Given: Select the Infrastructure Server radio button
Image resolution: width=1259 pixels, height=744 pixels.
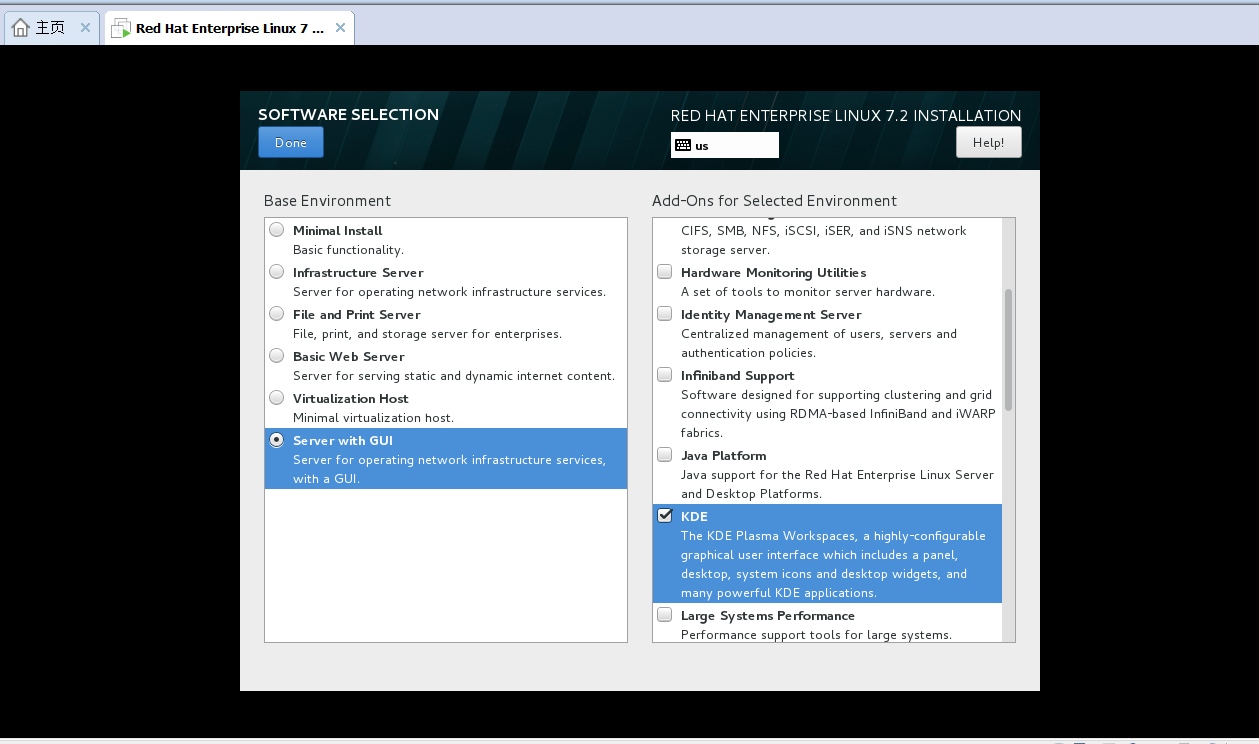Looking at the screenshot, I should (277, 272).
